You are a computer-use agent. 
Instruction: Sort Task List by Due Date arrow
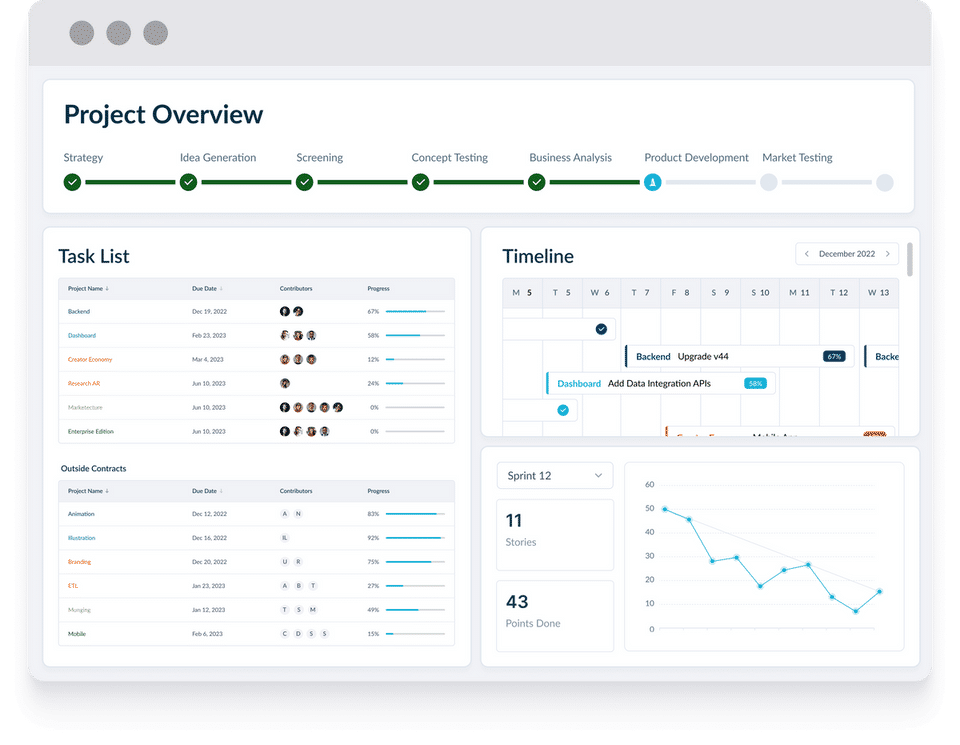point(221,289)
